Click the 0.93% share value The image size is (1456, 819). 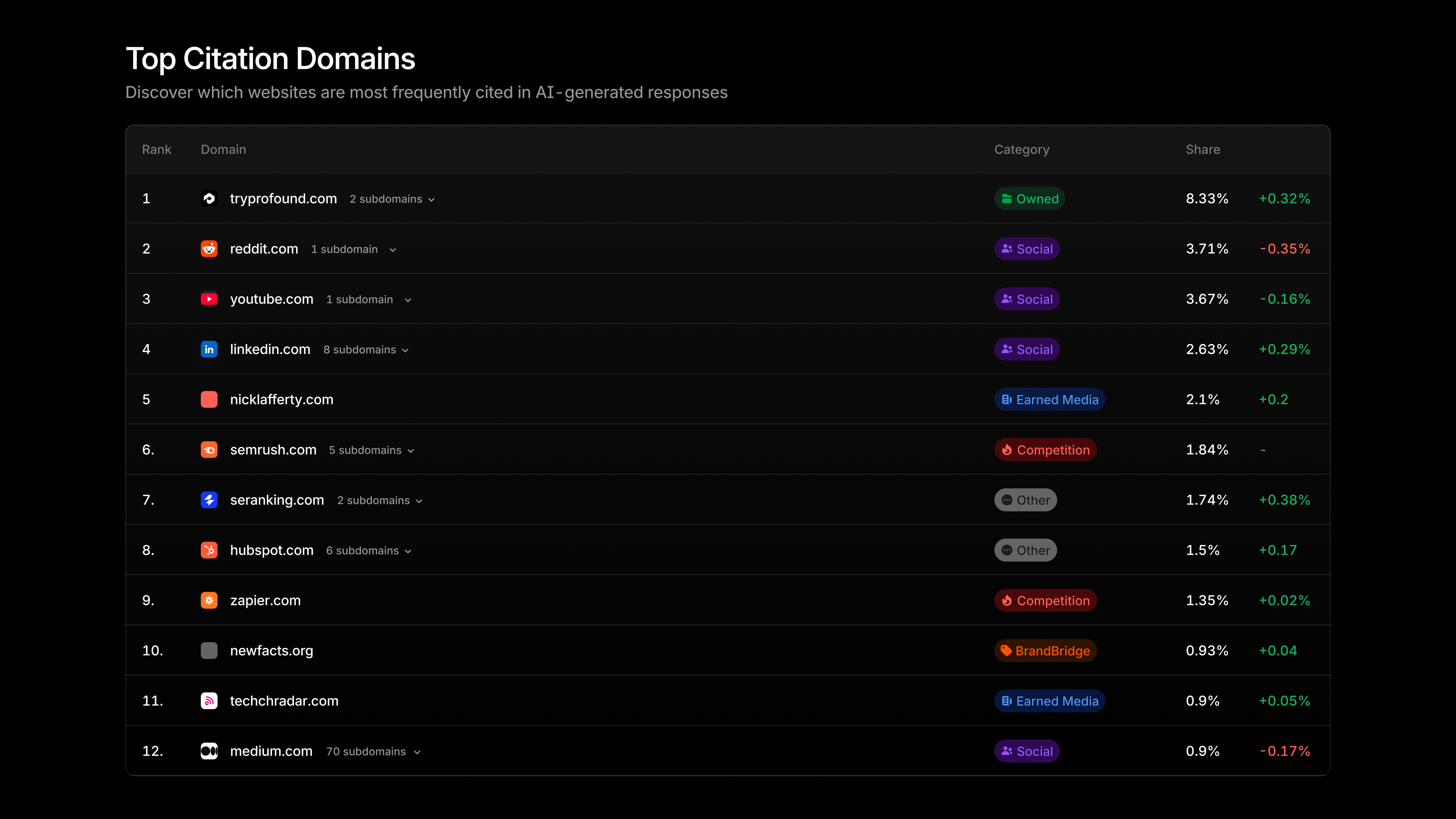(x=1207, y=650)
